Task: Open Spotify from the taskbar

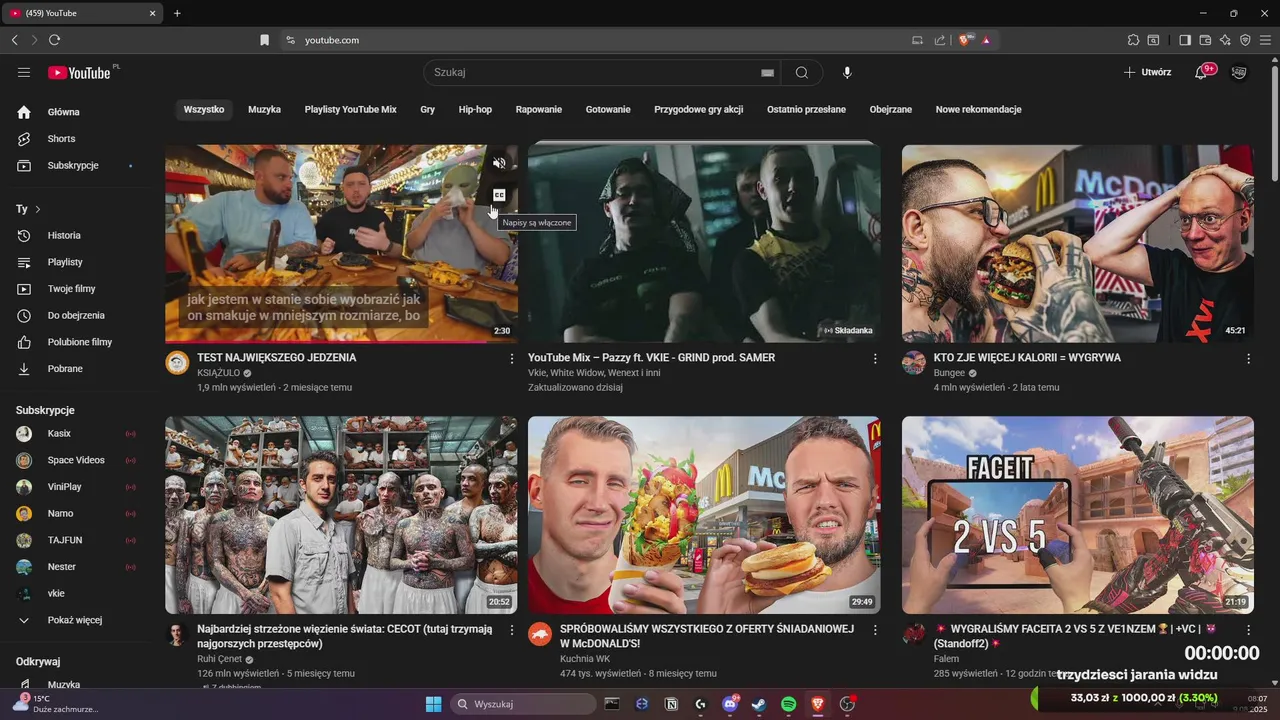Action: (x=788, y=704)
